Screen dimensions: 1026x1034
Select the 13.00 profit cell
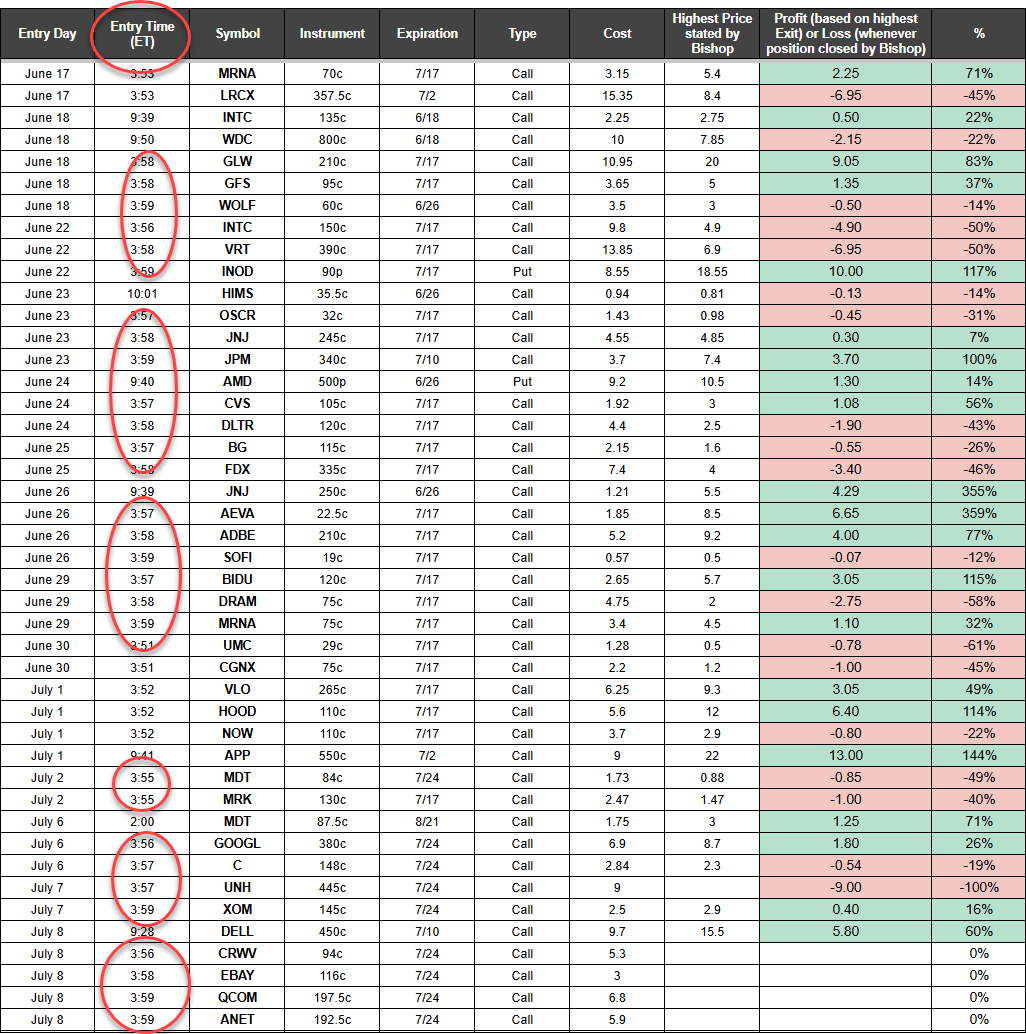tap(845, 756)
